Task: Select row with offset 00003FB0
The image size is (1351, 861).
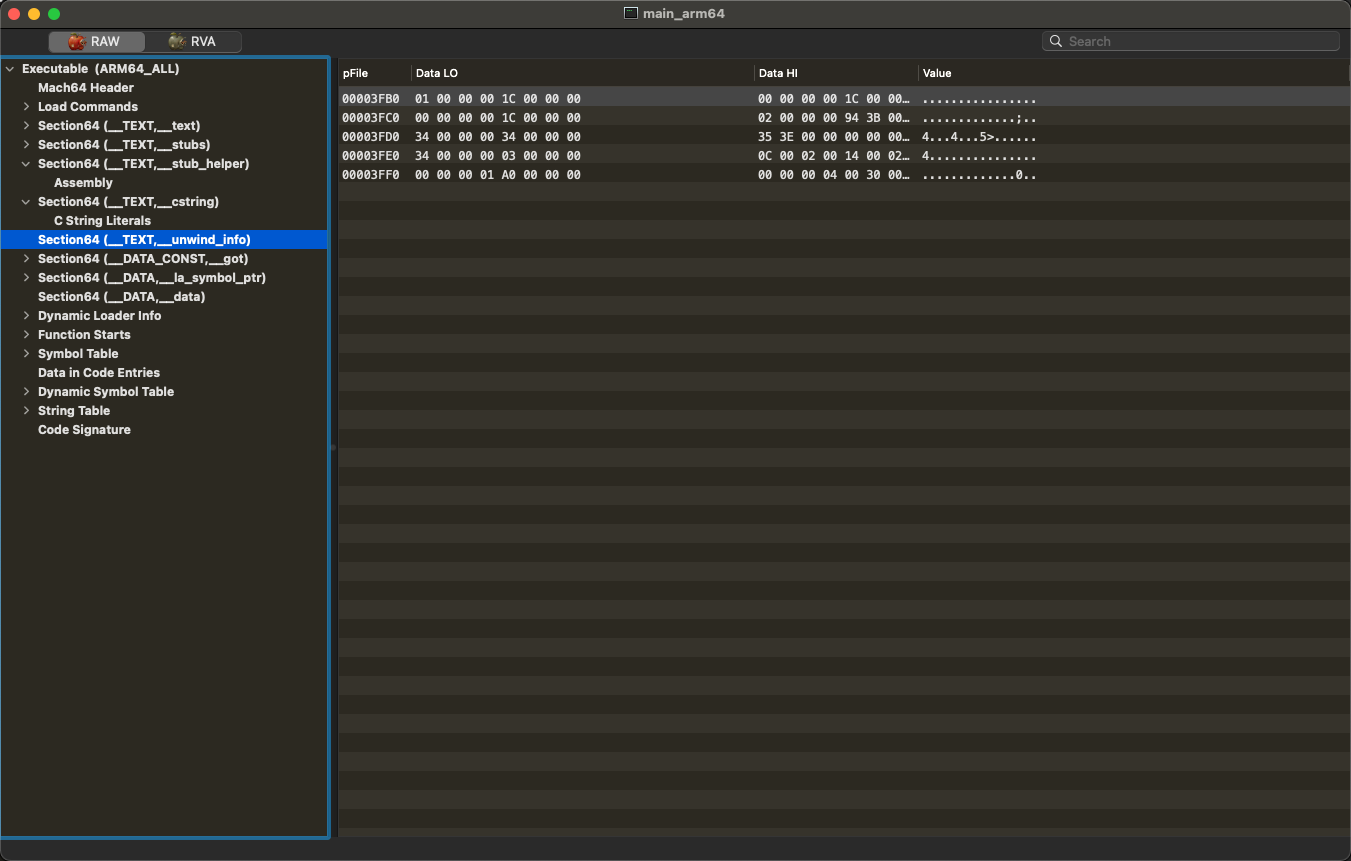Action: [844, 99]
